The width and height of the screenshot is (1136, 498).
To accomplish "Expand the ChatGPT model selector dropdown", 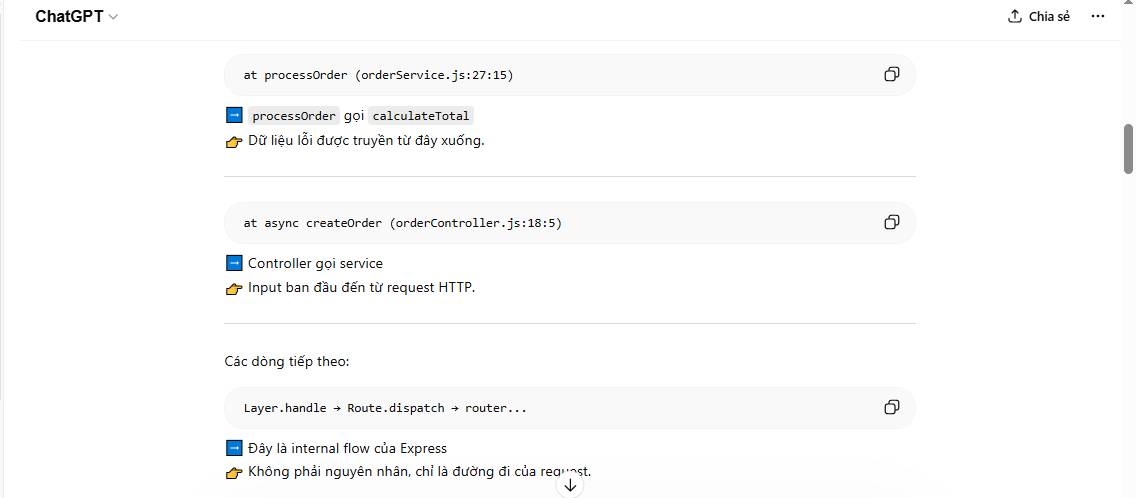I will [x=76, y=17].
